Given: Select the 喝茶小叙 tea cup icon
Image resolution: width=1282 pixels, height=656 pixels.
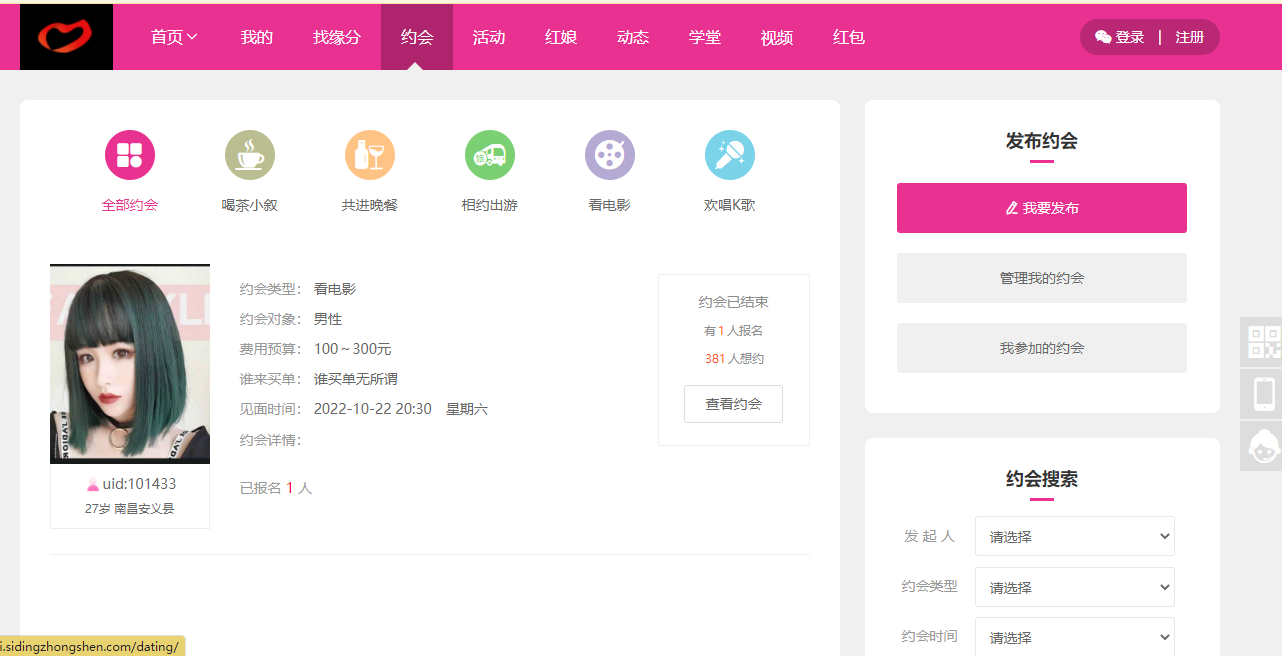Looking at the screenshot, I should [x=250, y=155].
